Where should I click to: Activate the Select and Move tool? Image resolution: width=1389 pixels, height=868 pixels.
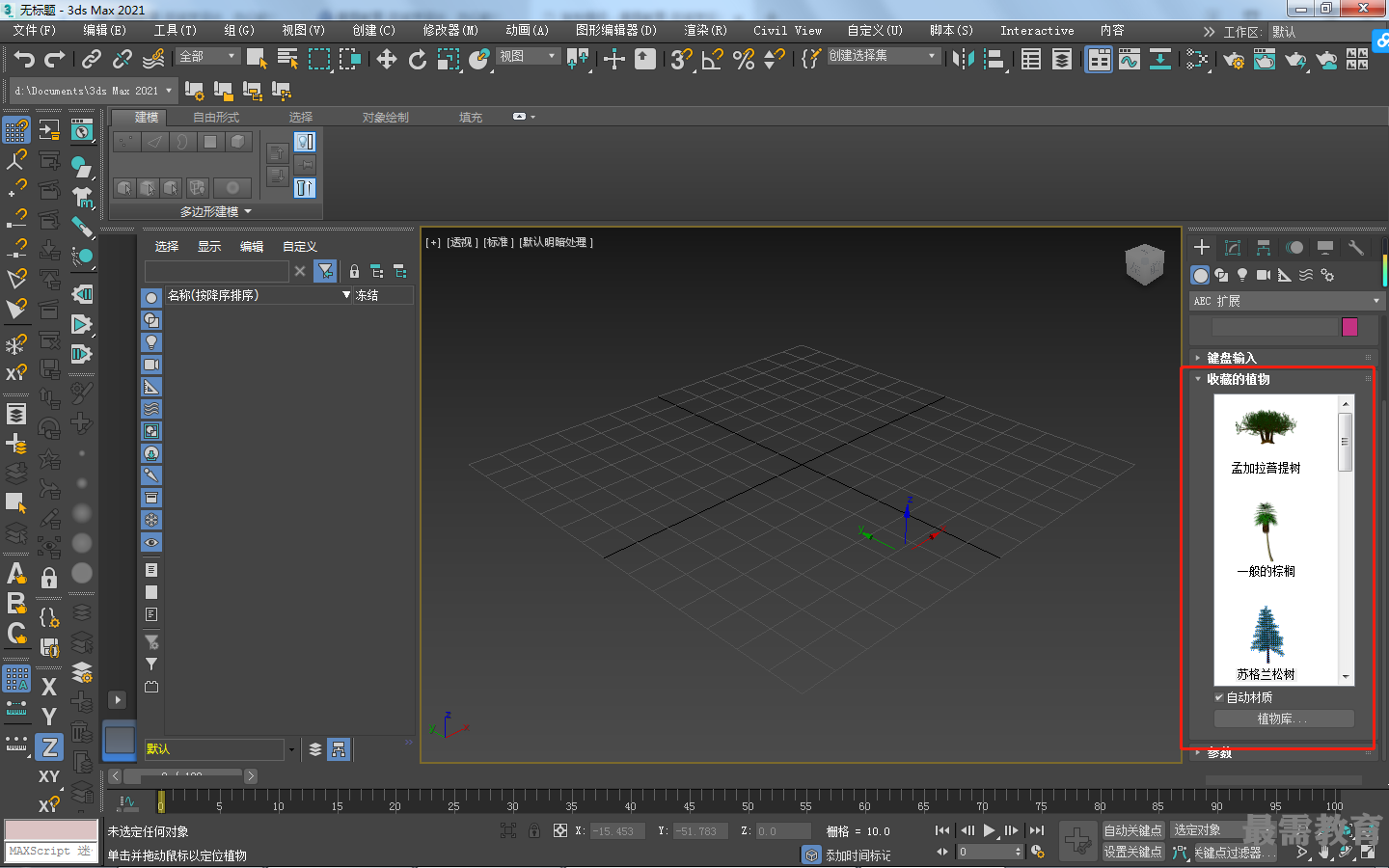click(386, 60)
